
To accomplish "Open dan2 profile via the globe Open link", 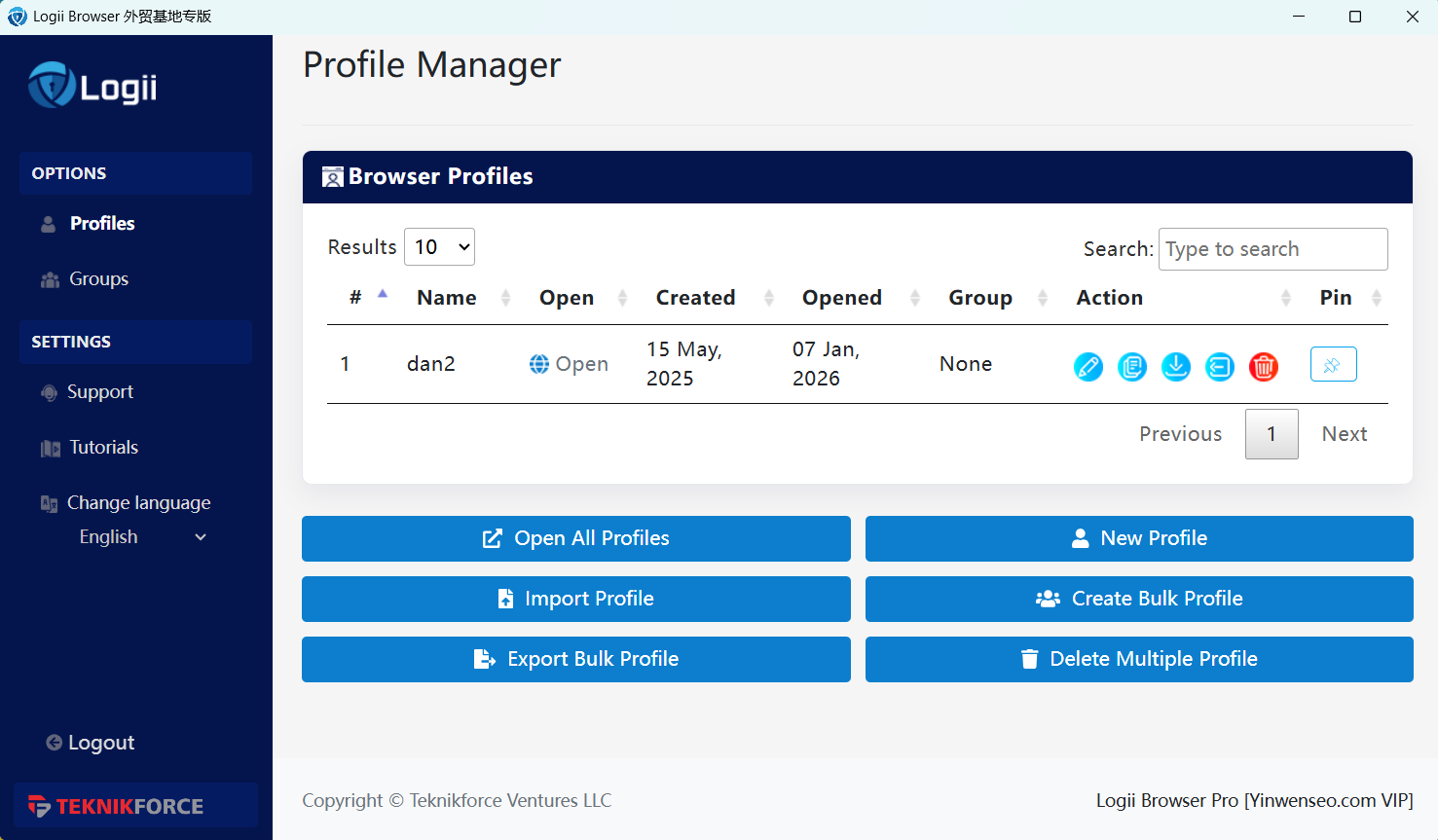I will [569, 364].
